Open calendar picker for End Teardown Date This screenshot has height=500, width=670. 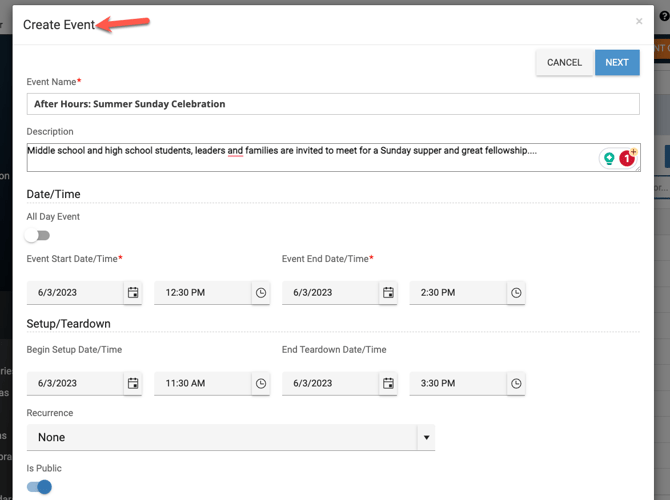388,383
